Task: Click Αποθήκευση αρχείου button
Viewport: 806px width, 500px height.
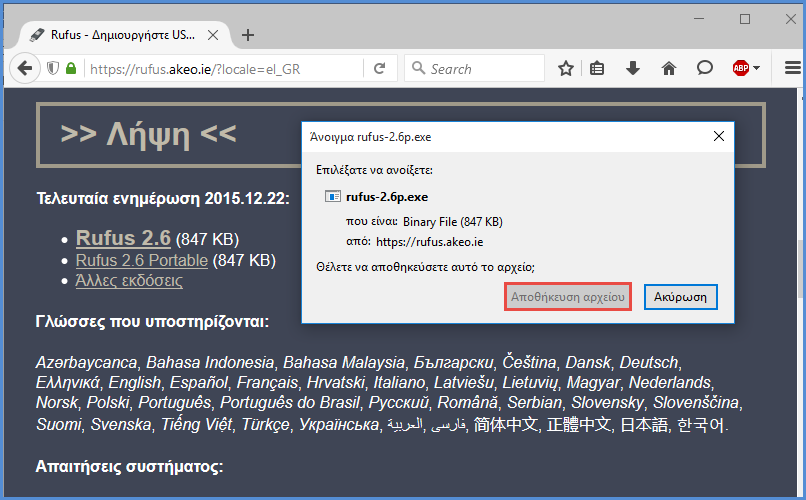Action: tap(567, 297)
